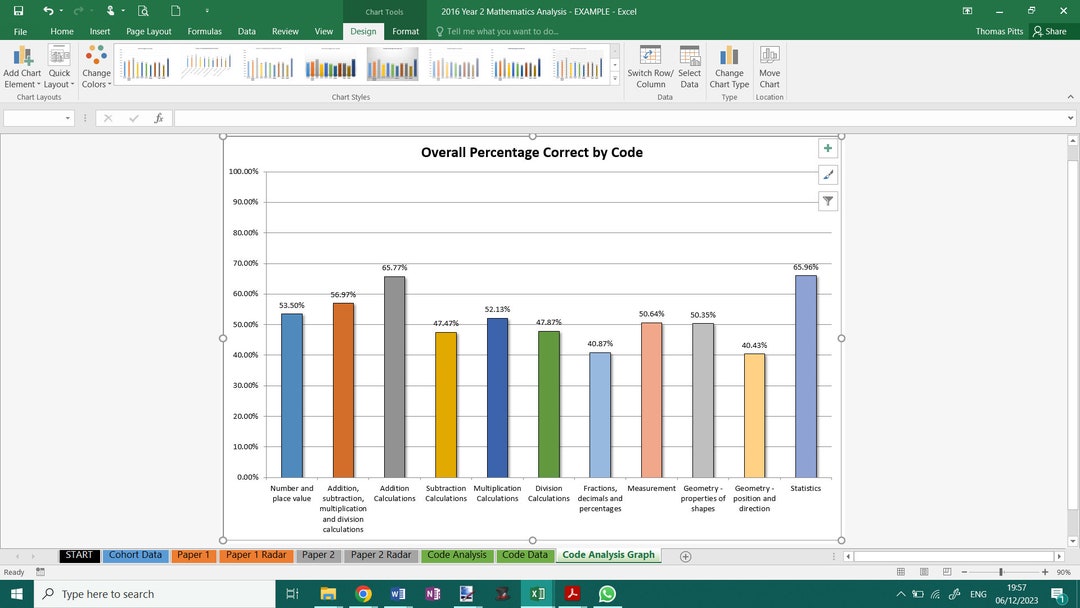Open the Chart Styles brush icon
Screen dimensions: 1080x608
pos(827,174)
